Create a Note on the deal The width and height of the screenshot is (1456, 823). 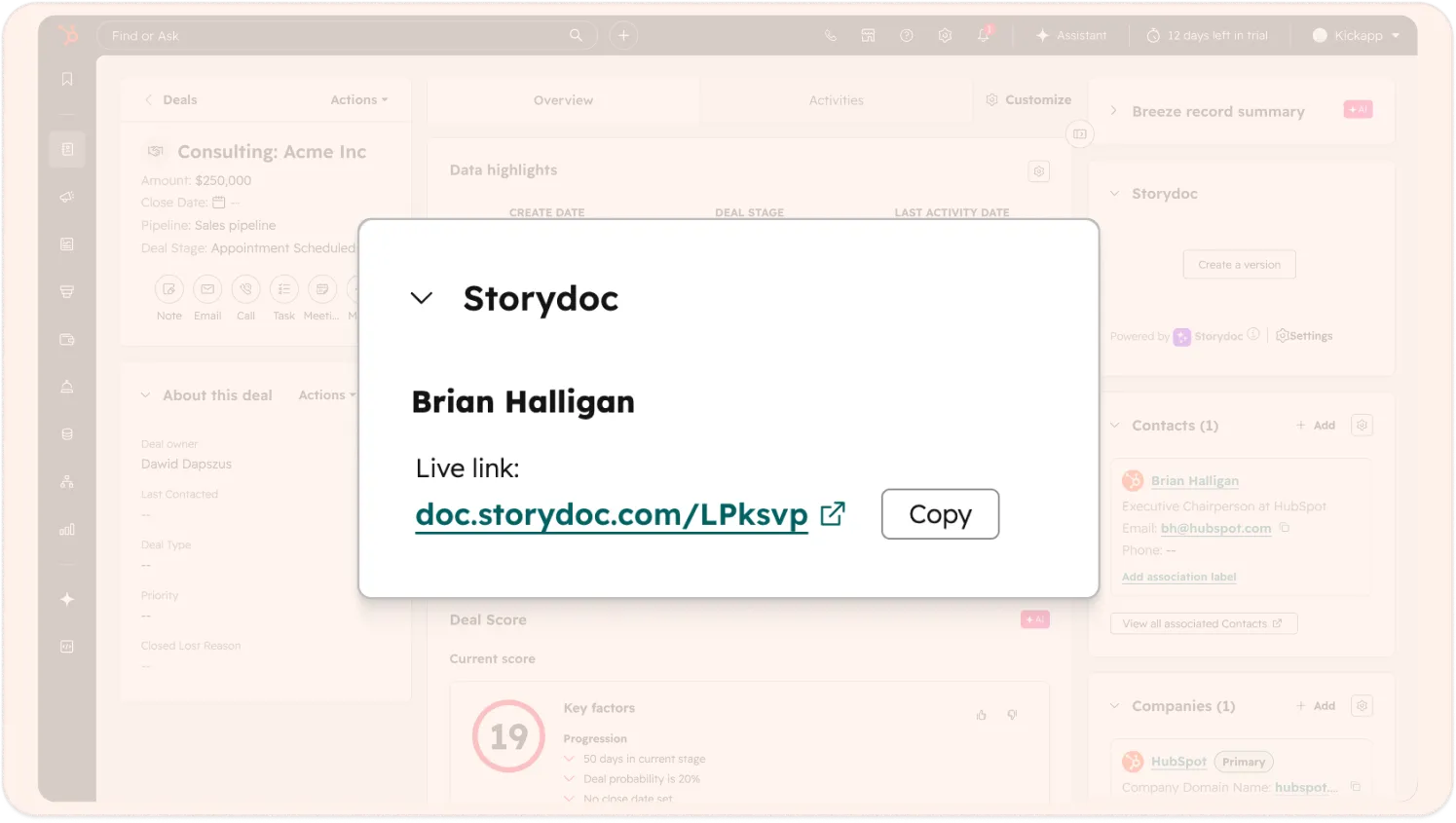tap(169, 289)
